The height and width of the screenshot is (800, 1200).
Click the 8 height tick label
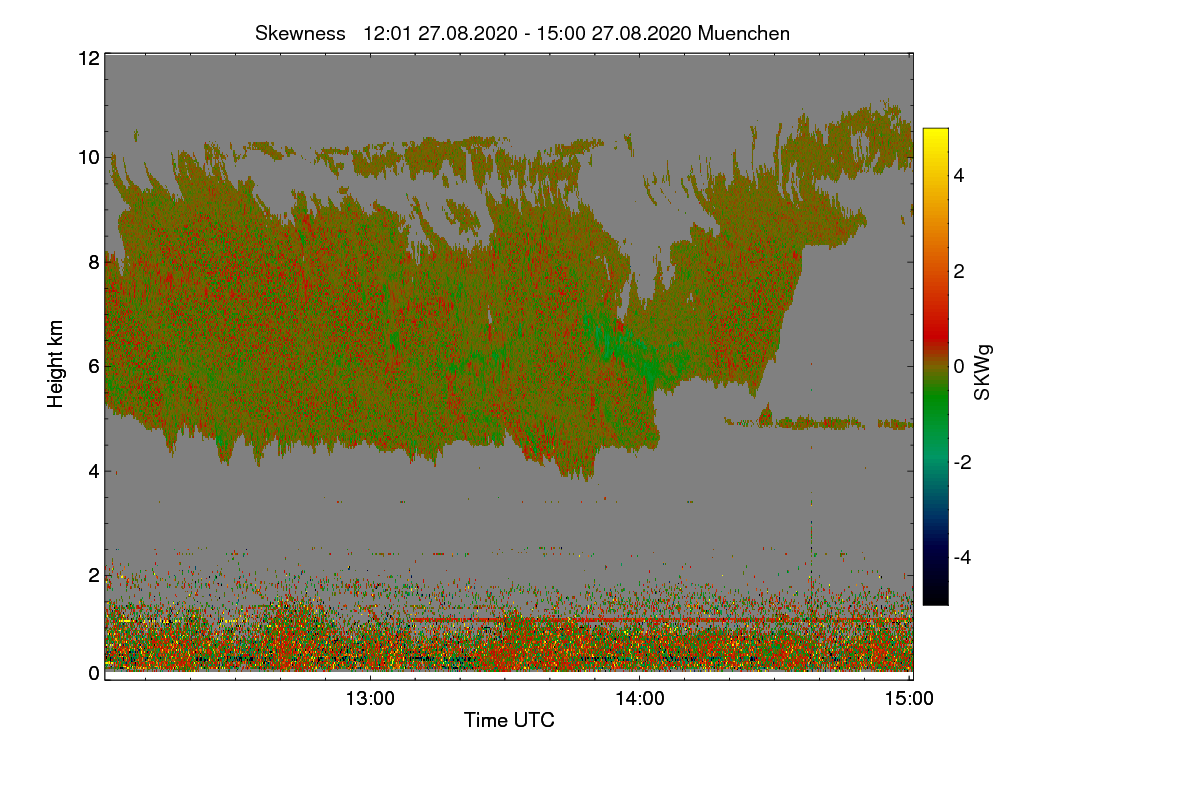click(x=93, y=262)
